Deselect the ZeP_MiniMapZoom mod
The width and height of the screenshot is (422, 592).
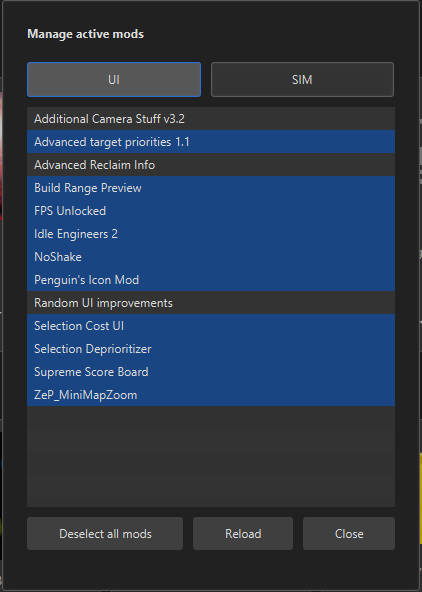point(211,395)
